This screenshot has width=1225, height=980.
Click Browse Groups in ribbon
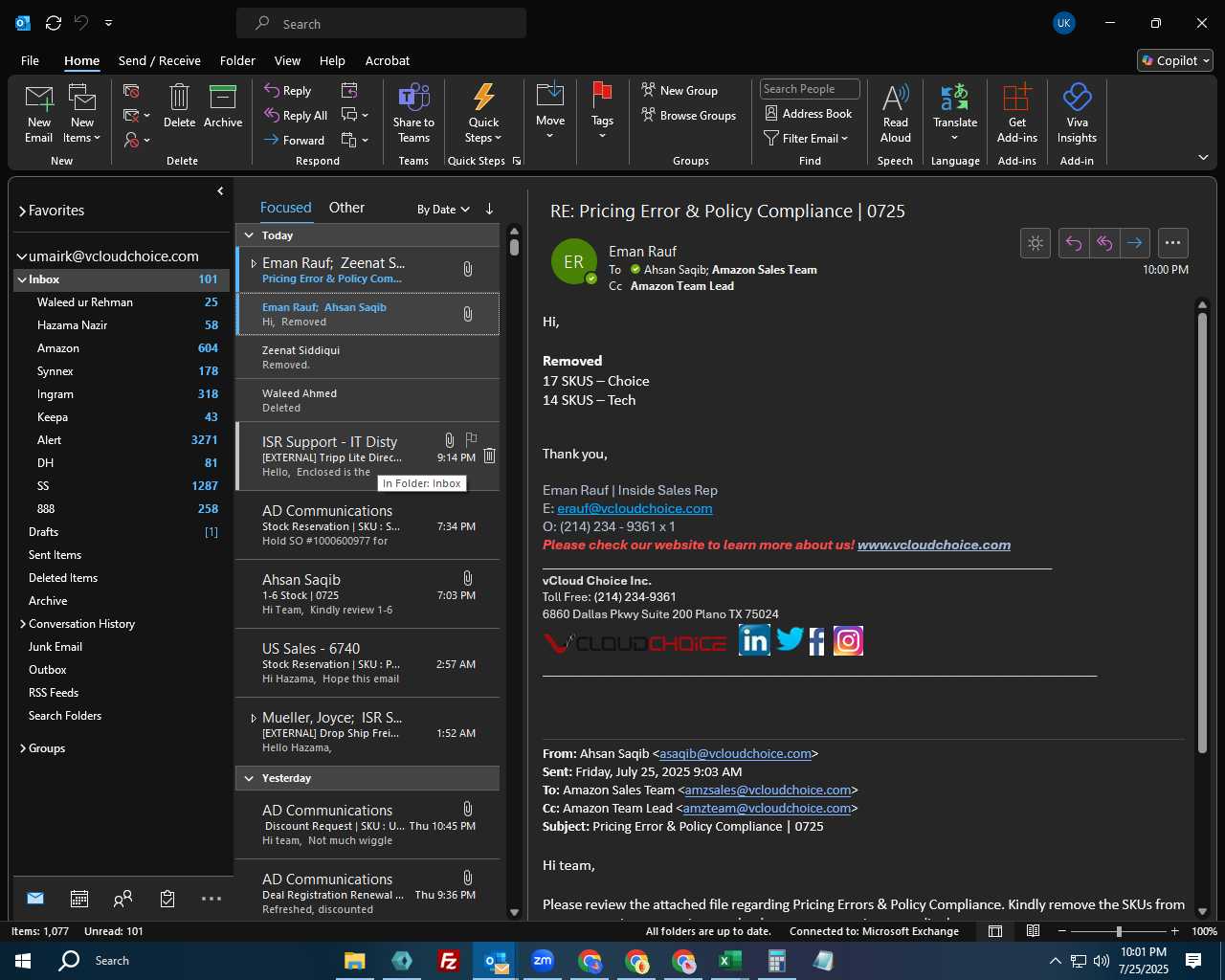689,115
